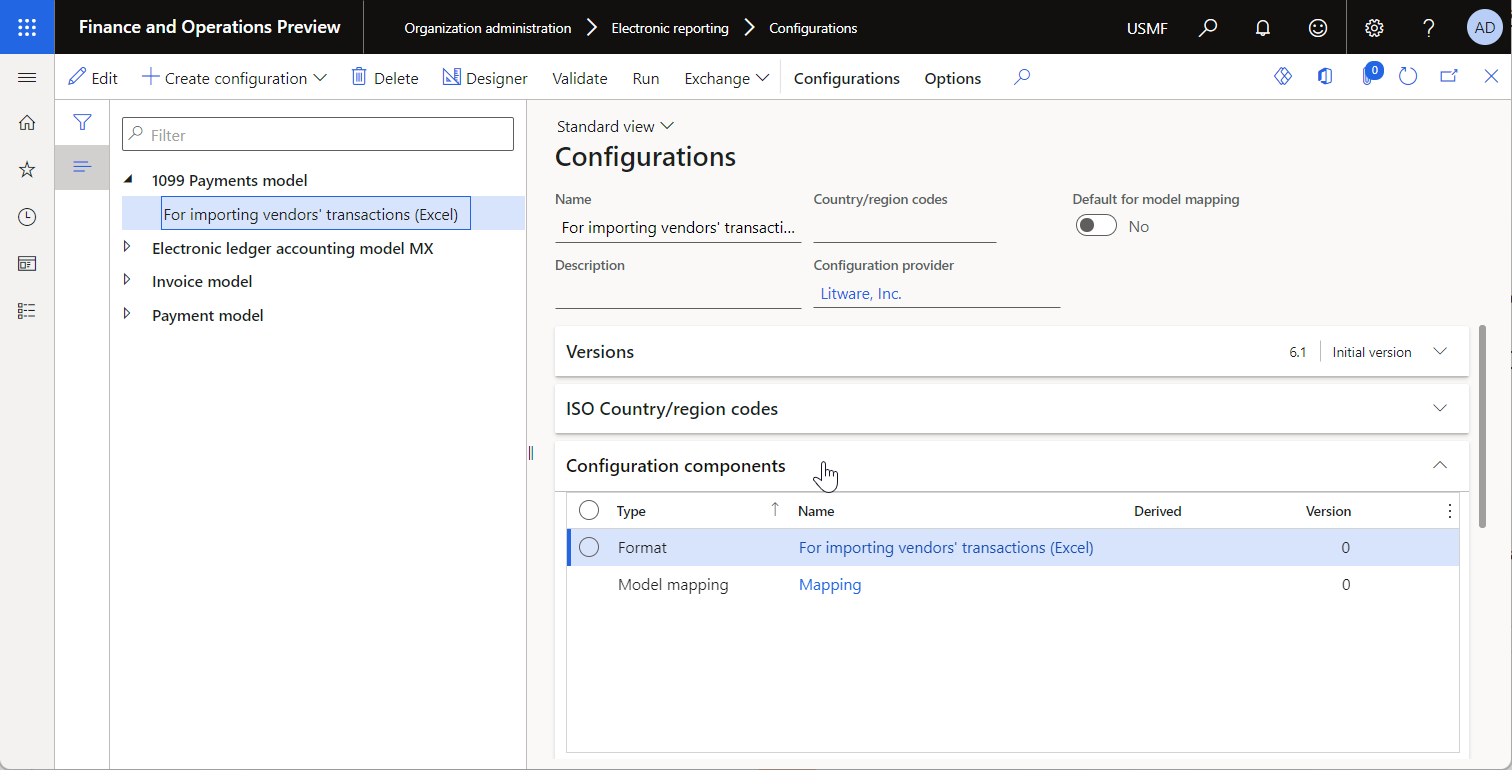
Task: Open the Mapping model mapping link
Action: point(830,584)
